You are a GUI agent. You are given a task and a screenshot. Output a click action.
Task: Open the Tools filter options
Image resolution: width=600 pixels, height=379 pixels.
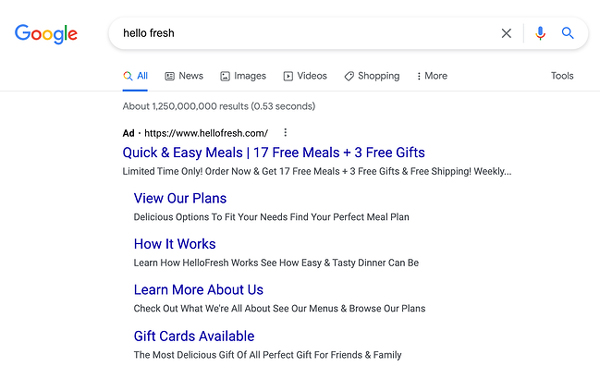coord(562,76)
